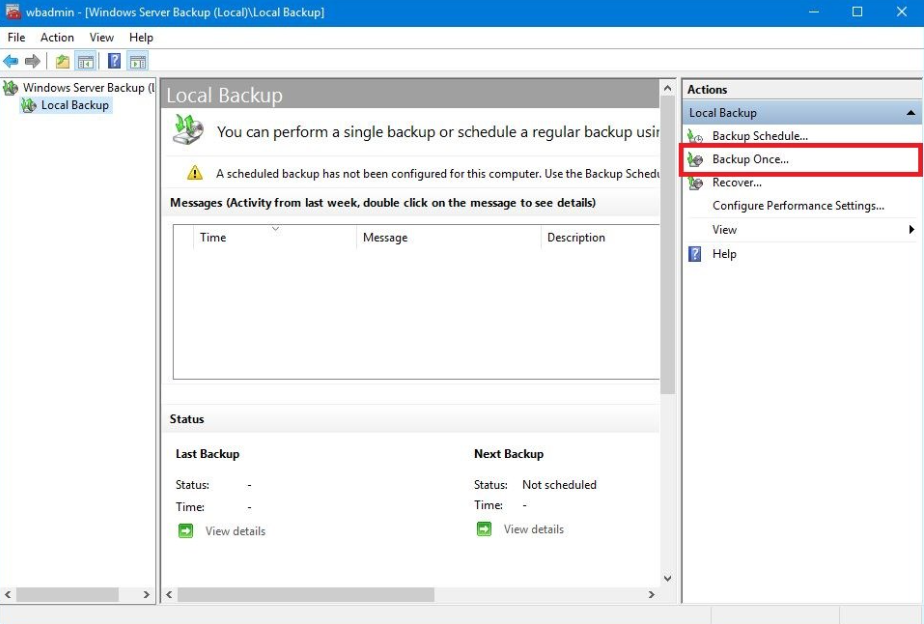This screenshot has width=924, height=624.
Task: Select Local Backup in the console tree
Action: click(75, 105)
